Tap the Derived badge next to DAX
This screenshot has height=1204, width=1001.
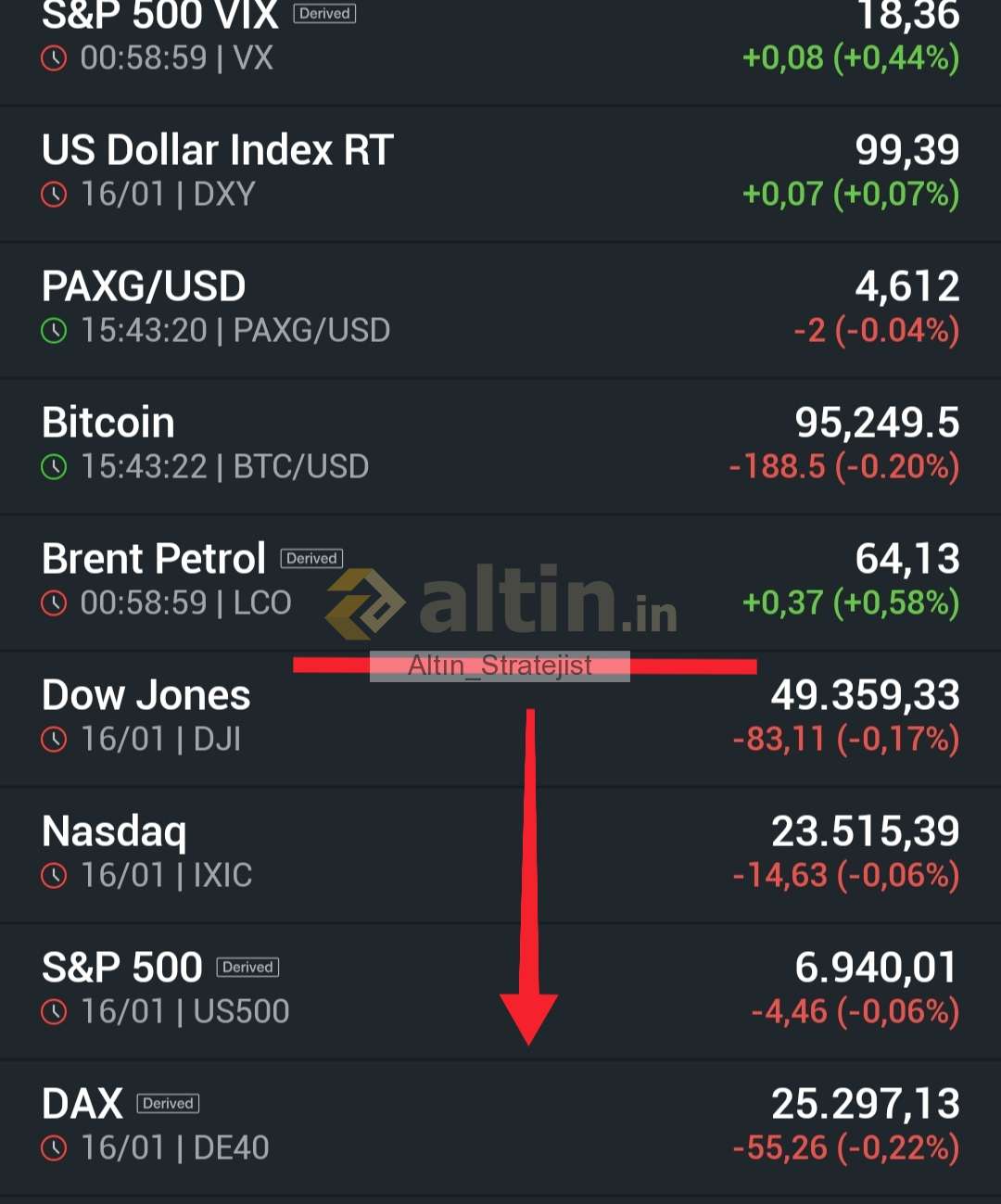coord(168,1103)
